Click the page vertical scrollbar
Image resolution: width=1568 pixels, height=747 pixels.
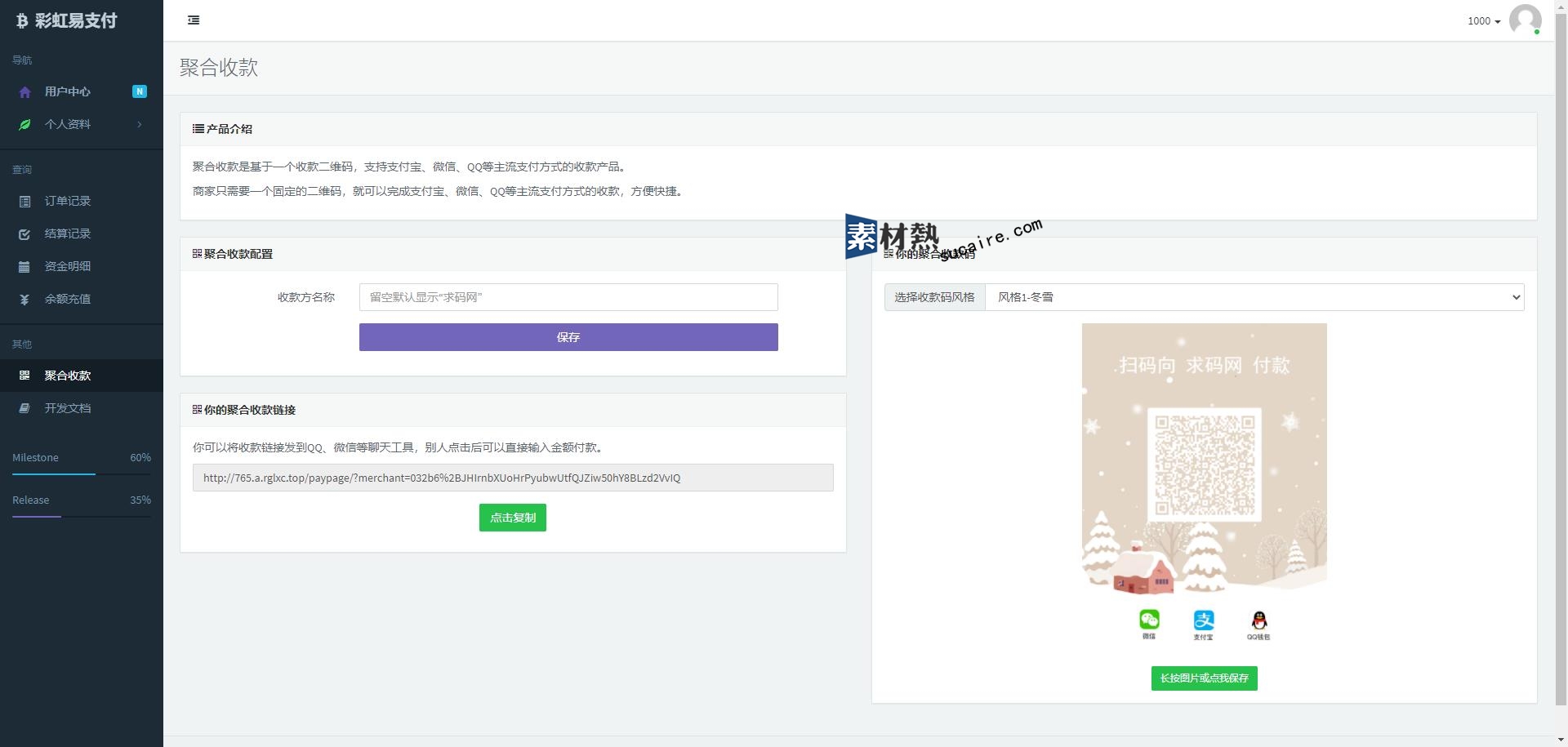[1561, 359]
